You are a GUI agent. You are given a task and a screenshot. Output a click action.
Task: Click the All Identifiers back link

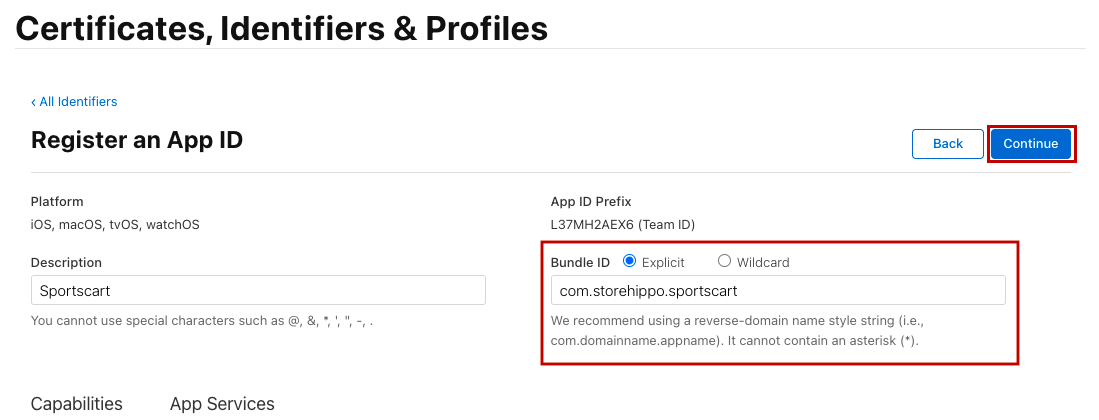point(77,101)
